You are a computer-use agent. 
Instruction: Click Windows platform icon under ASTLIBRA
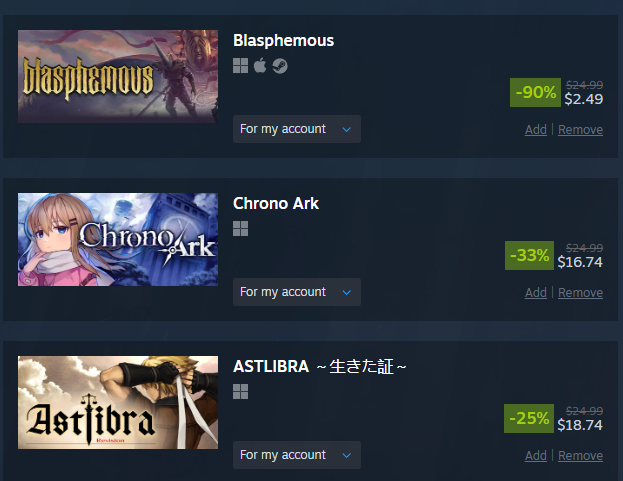click(x=240, y=392)
